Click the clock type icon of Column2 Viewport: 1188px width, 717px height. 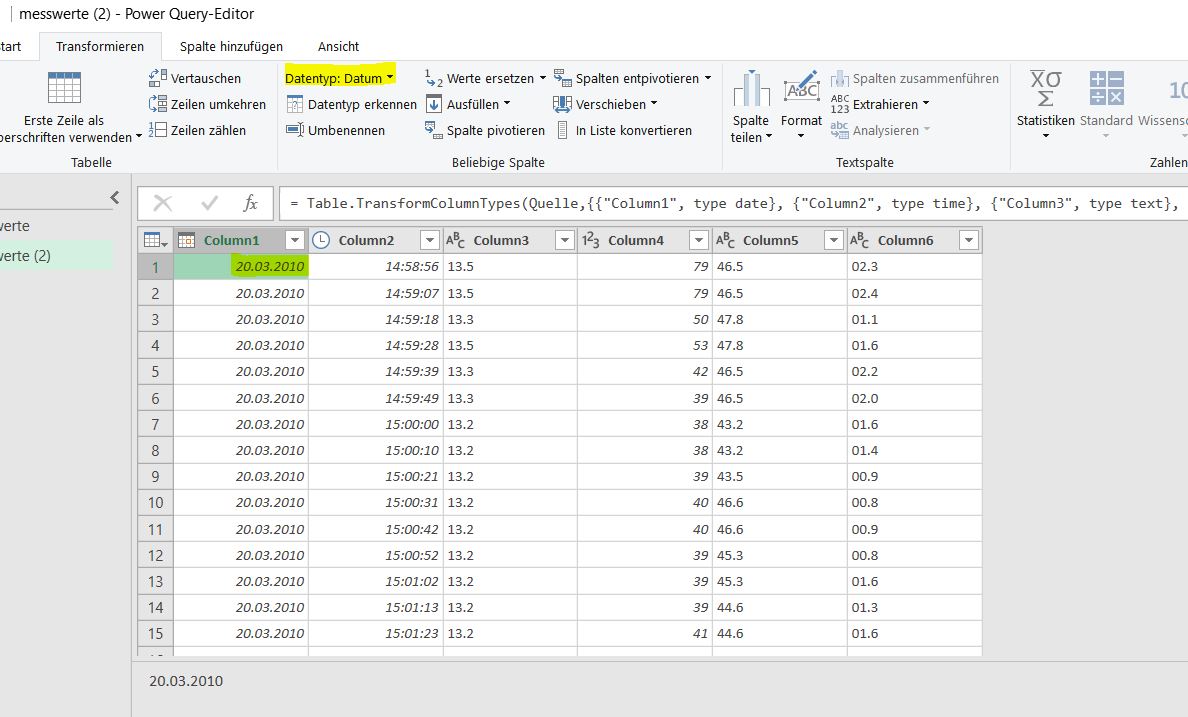point(321,240)
